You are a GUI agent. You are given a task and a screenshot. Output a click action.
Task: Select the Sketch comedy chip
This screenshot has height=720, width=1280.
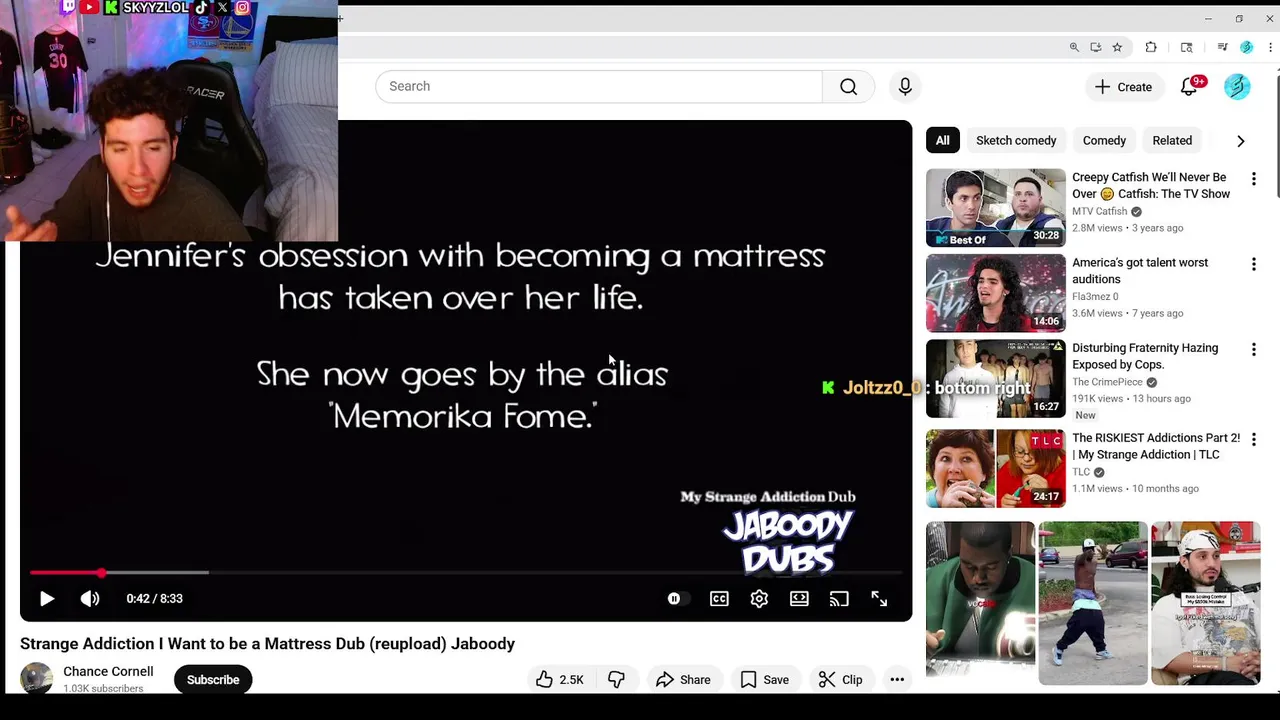(x=1016, y=141)
